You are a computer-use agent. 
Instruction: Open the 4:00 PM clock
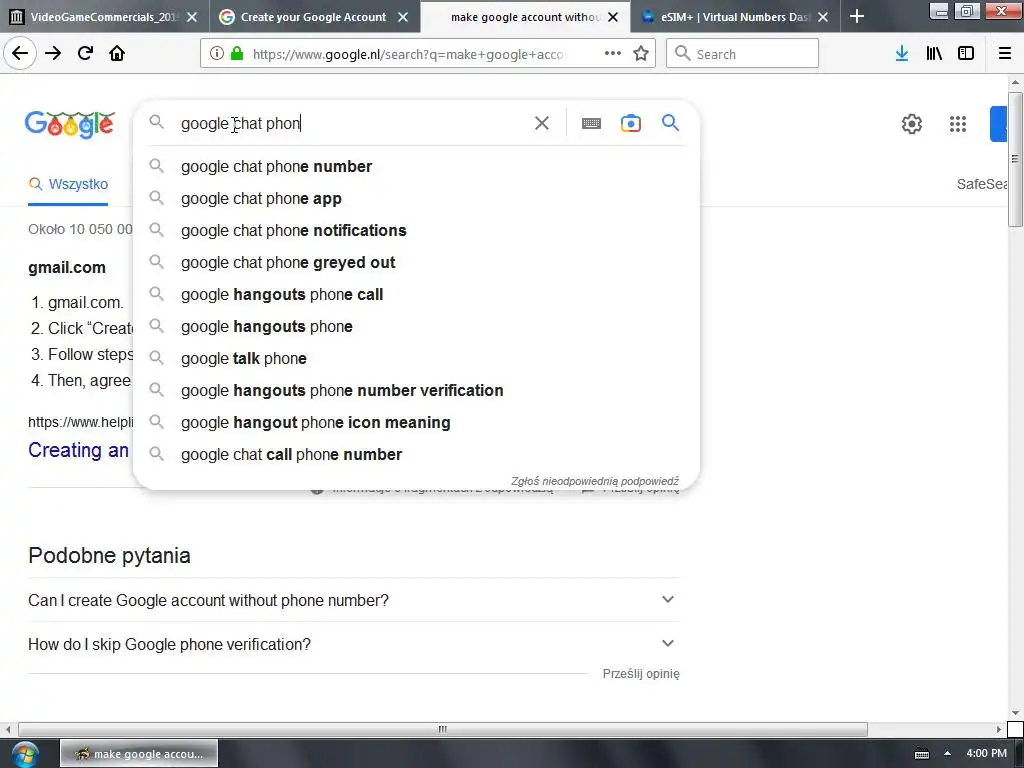point(986,753)
